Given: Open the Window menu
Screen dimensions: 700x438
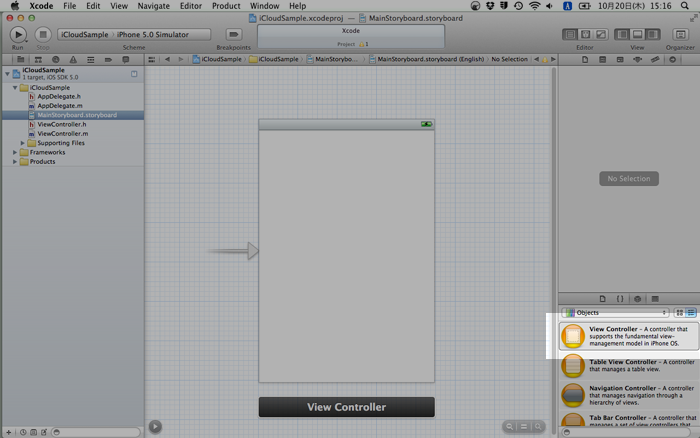Looking at the screenshot, I should click(x=264, y=6).
